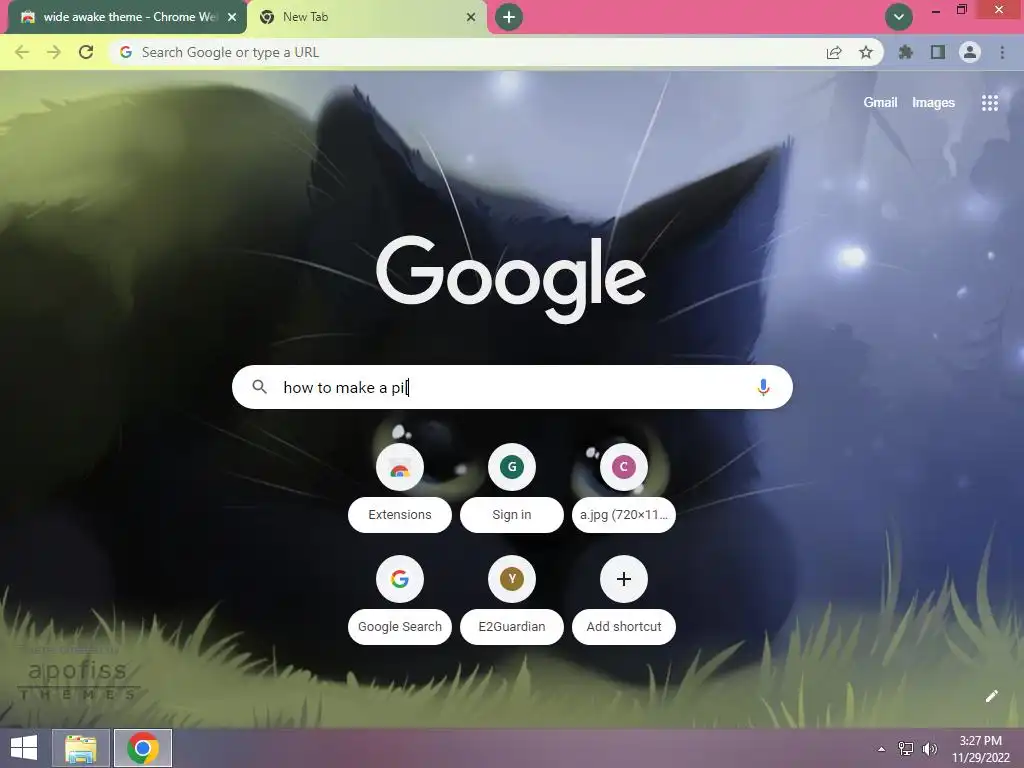
Task: Open the Sign in shortcut icon
Action: 512,467
